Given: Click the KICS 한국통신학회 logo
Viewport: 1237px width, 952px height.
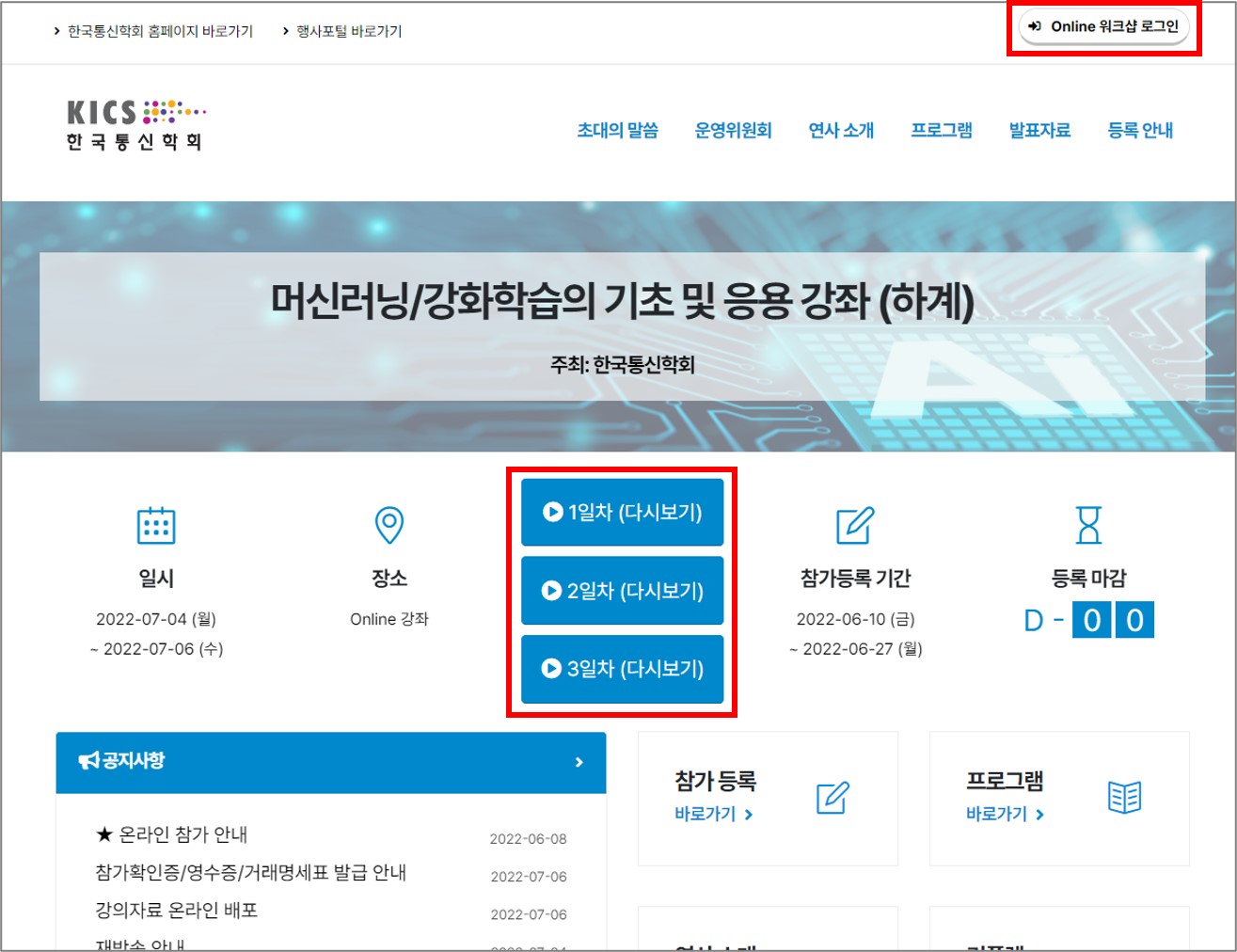Looking at the screenshot, I should (x=135, y=125).
